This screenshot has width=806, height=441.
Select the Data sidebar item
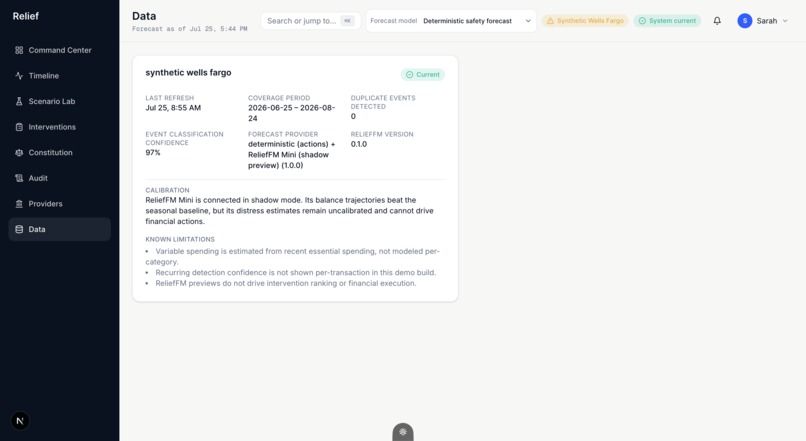pyautogui.click(x=60, y=229)
